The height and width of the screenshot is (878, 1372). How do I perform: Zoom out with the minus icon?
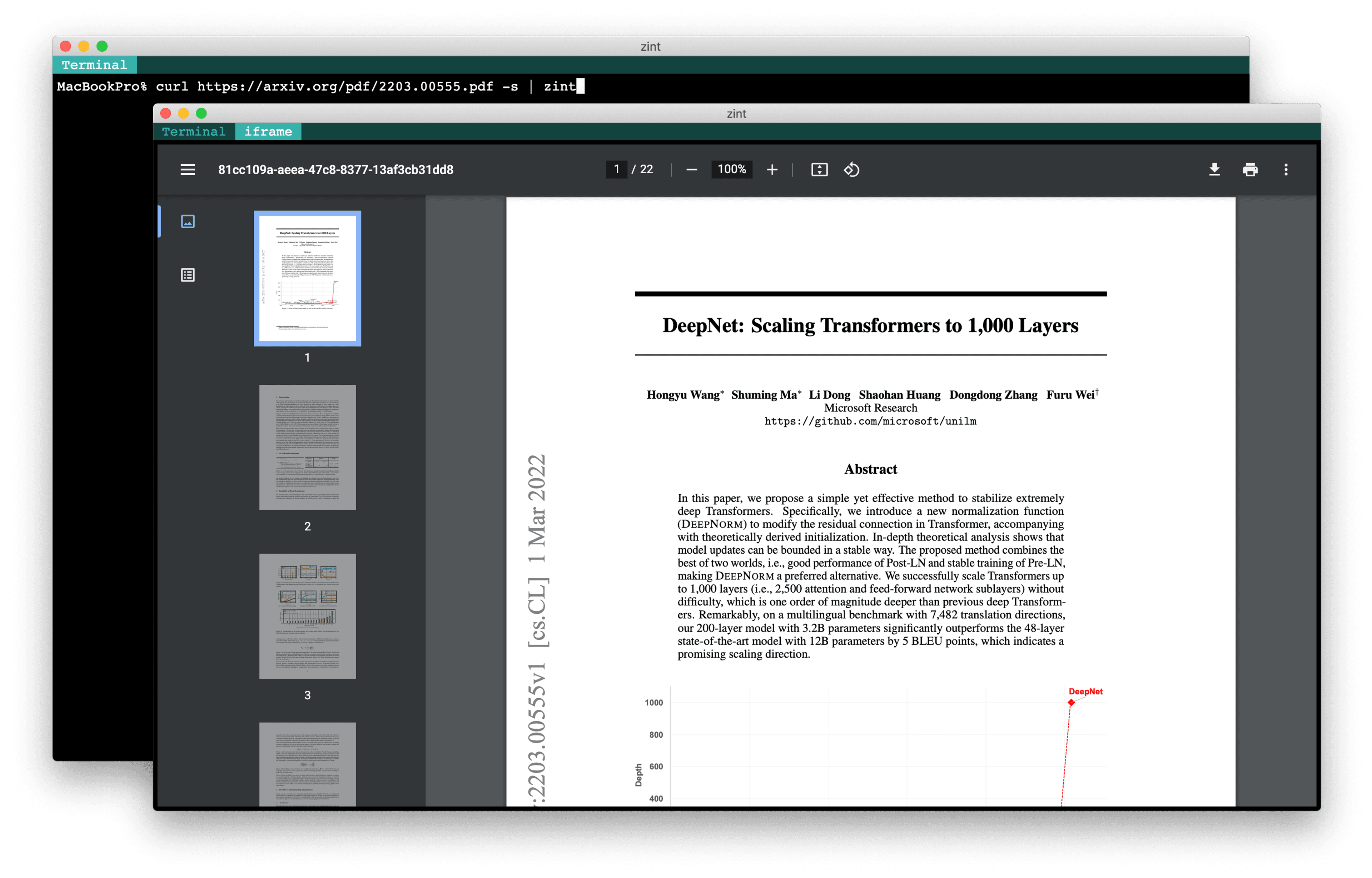pos(691,170)
